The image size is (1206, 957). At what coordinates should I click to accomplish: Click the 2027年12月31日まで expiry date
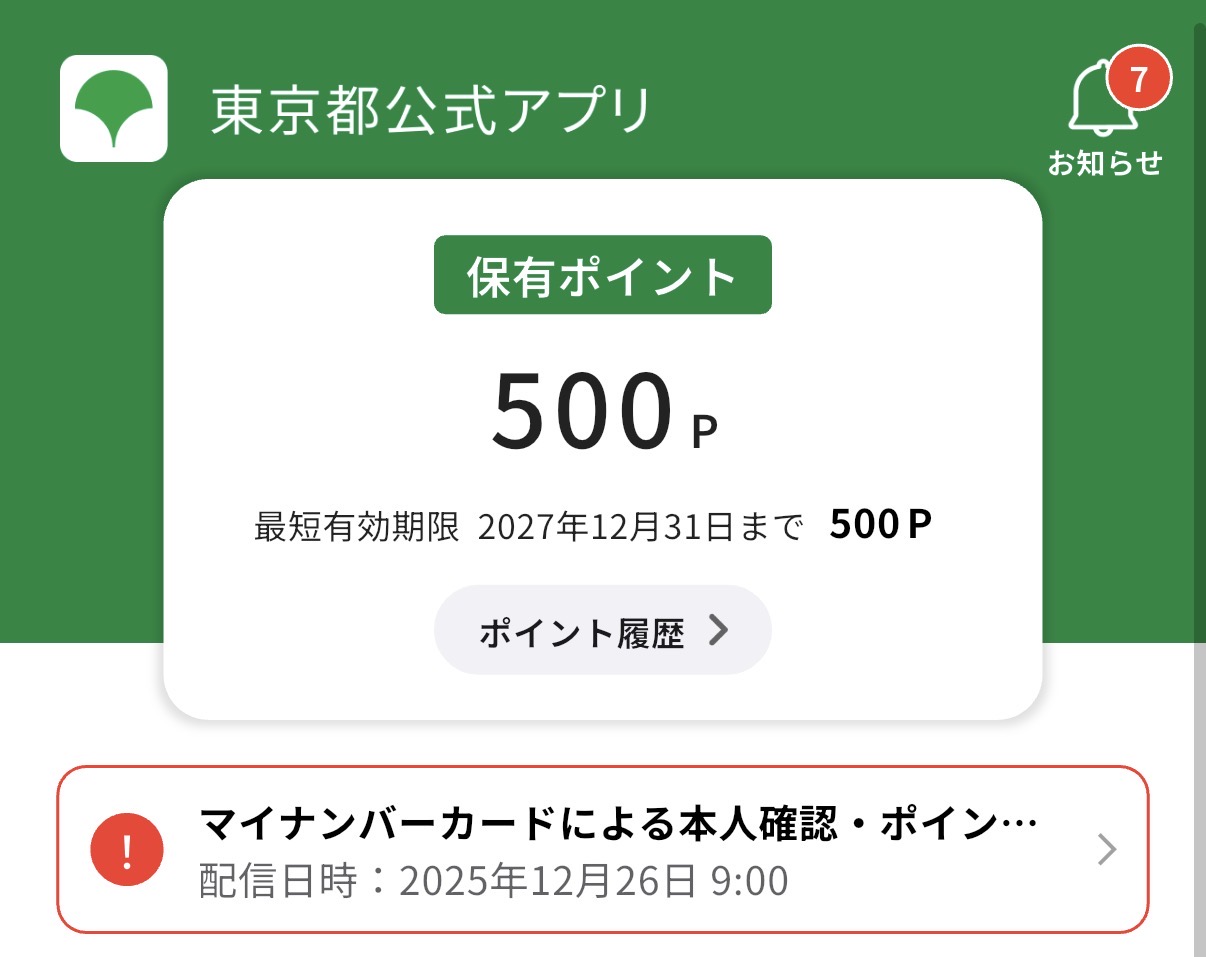pyautogui.click(x=640, y=526)
